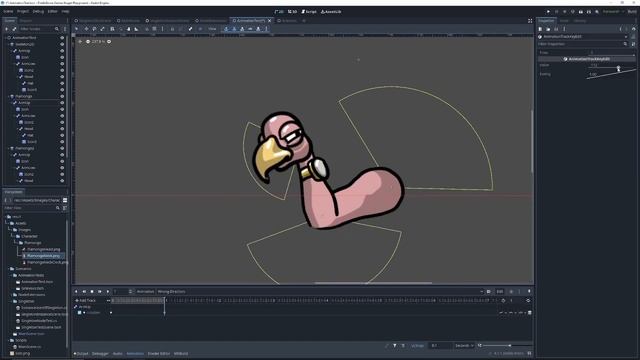The width and height of the screenshot is (640, 360).
Task: Open the Scene menu
Action: click(x=8, y=12)
